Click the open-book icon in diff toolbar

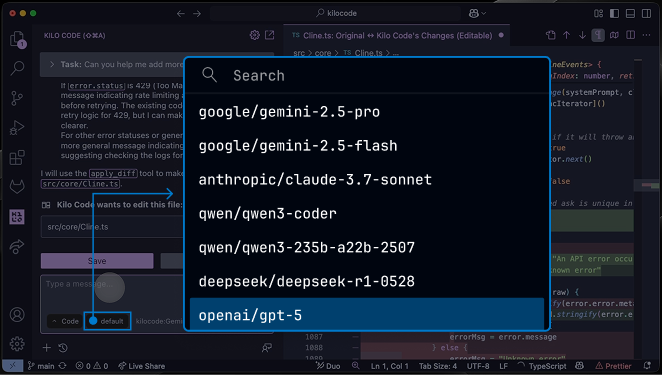click(614, 35)
